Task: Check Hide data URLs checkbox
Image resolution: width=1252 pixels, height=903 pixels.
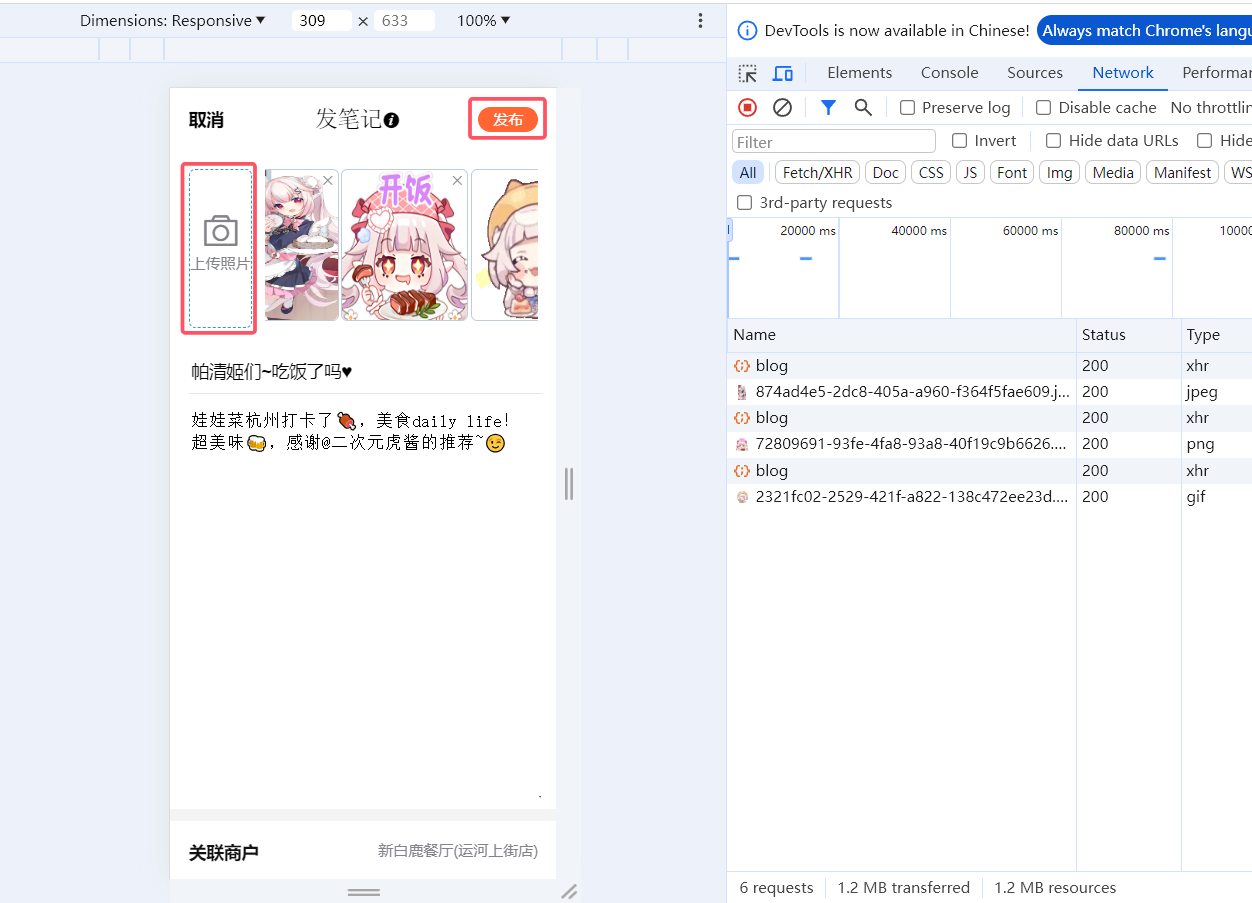Action: (1053, 141)
